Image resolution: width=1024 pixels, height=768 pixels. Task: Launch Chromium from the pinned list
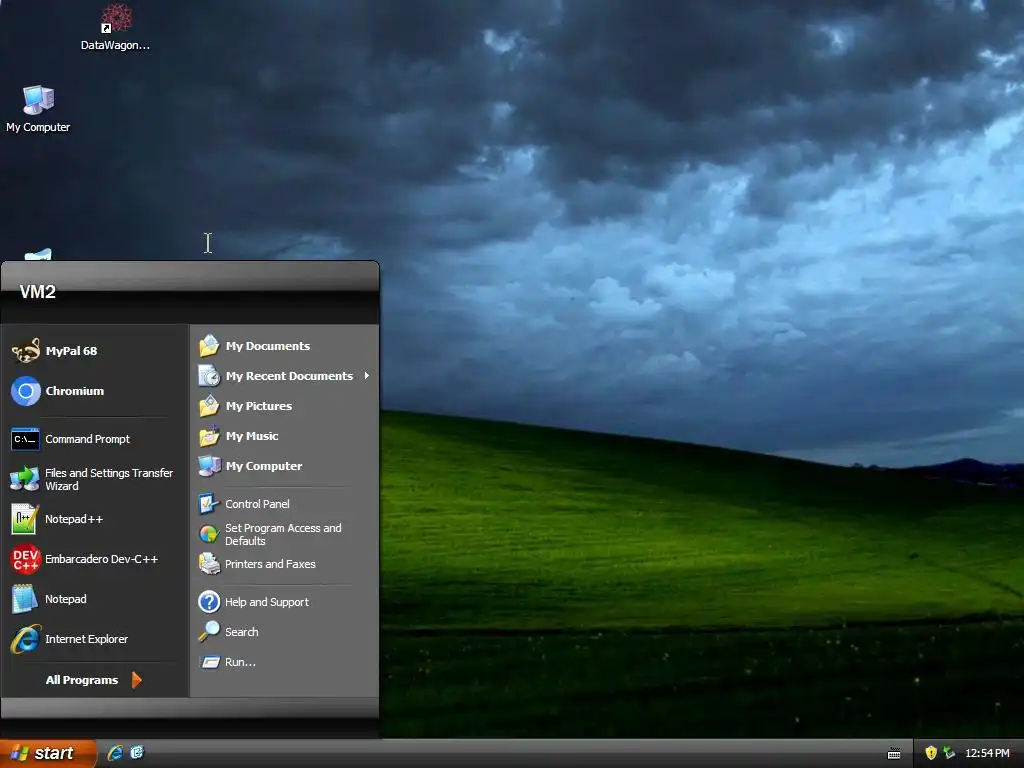click(95, 391)
